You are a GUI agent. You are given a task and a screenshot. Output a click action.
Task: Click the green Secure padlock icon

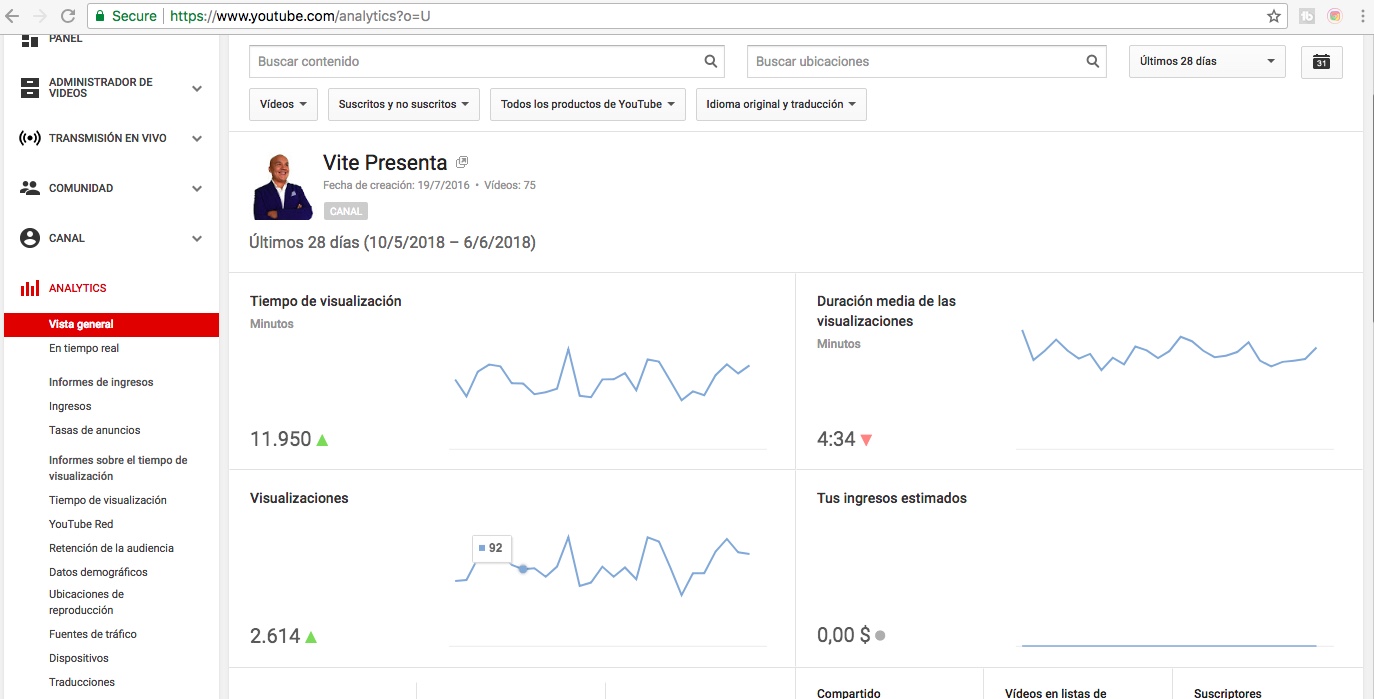click(x=99, y=16)
